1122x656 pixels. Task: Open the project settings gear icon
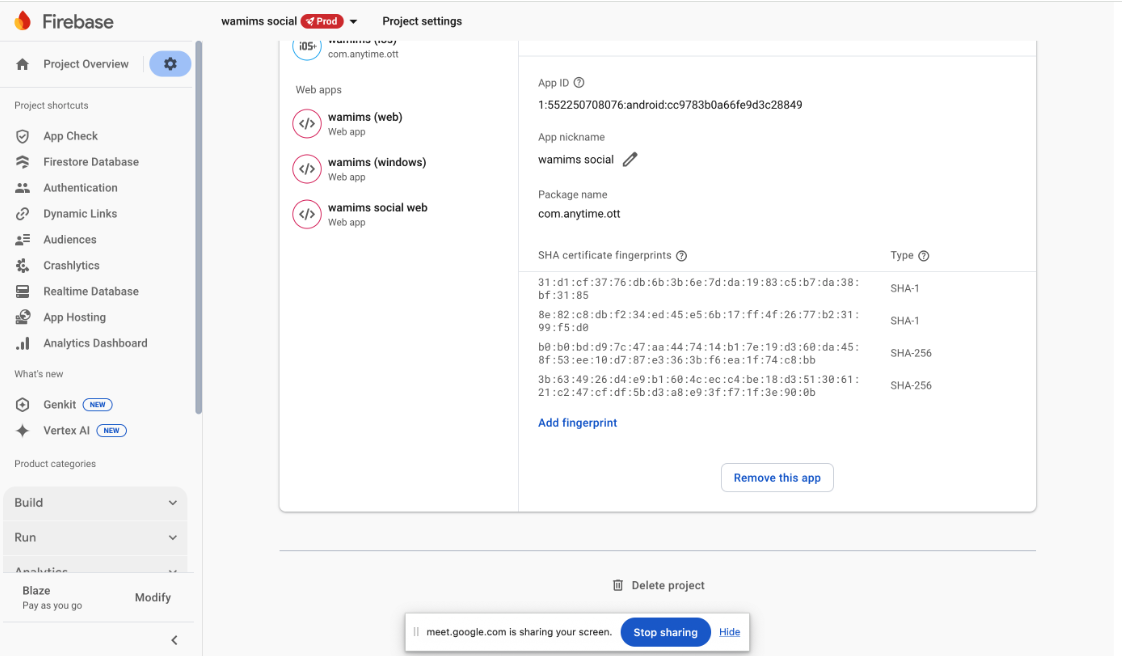pos(170,64)
